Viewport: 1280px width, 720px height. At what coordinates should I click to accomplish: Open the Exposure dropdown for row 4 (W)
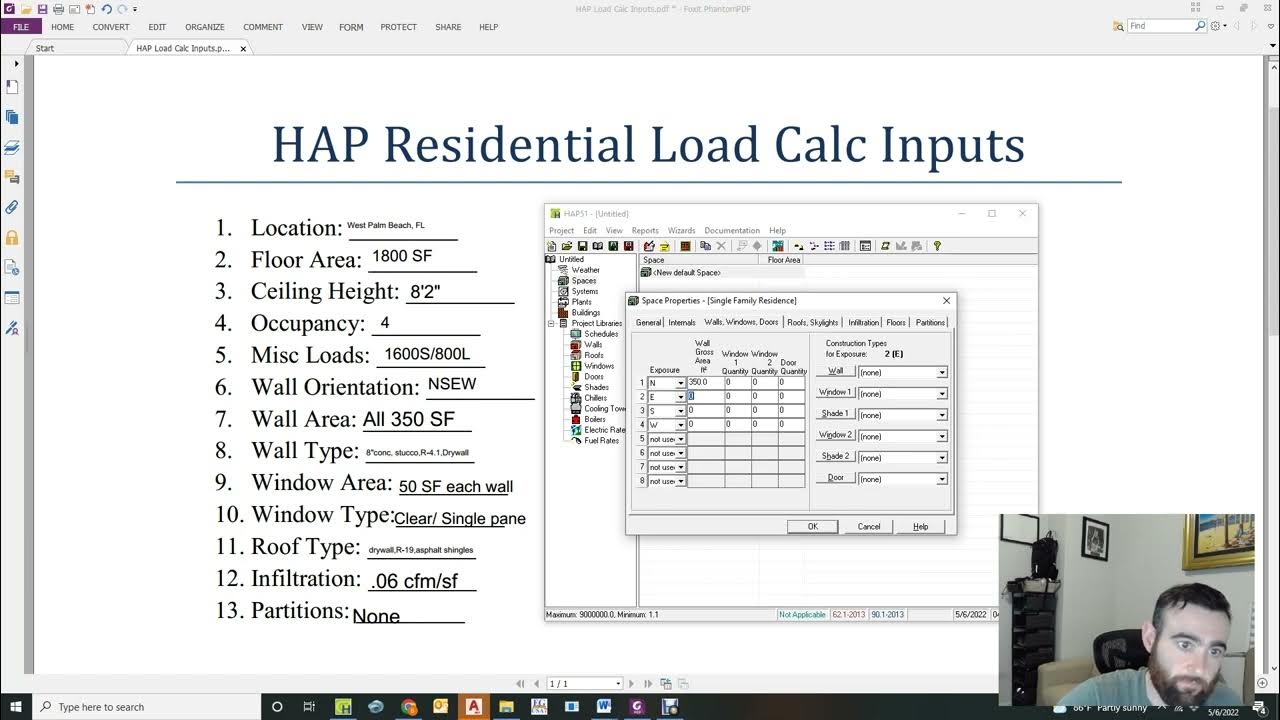681,425
